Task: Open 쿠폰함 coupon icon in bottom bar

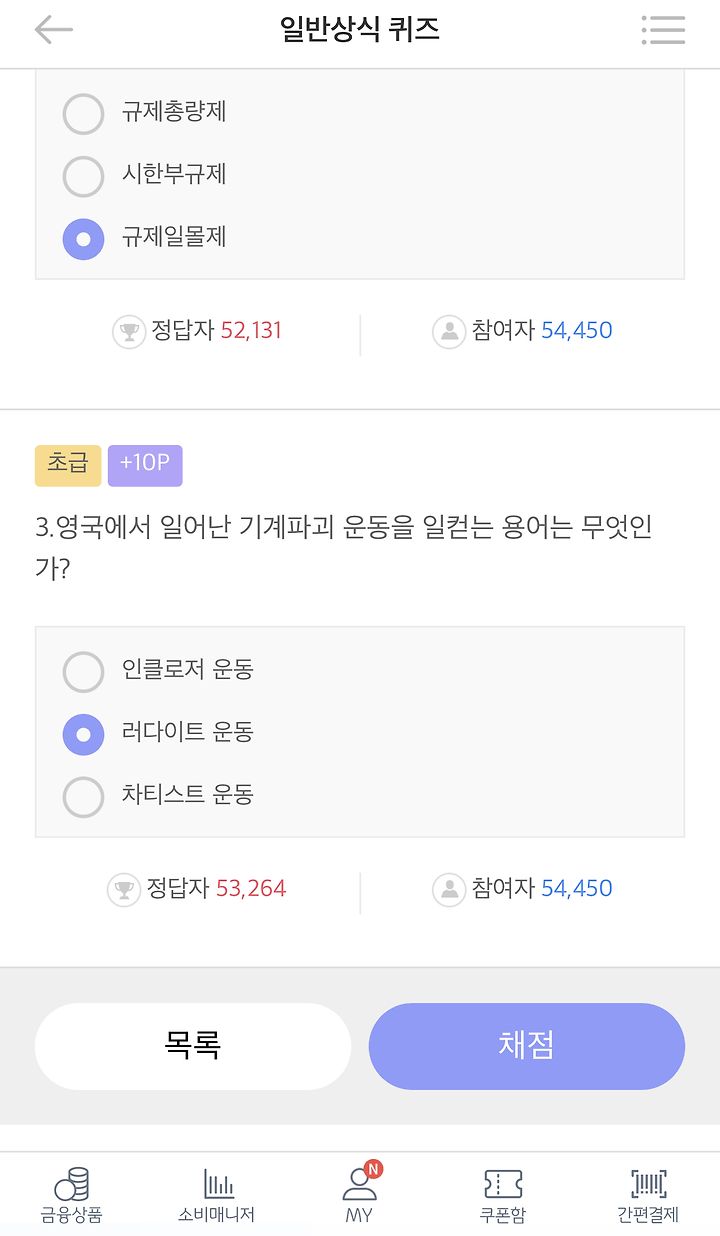Action: [x=503, y=1185]
